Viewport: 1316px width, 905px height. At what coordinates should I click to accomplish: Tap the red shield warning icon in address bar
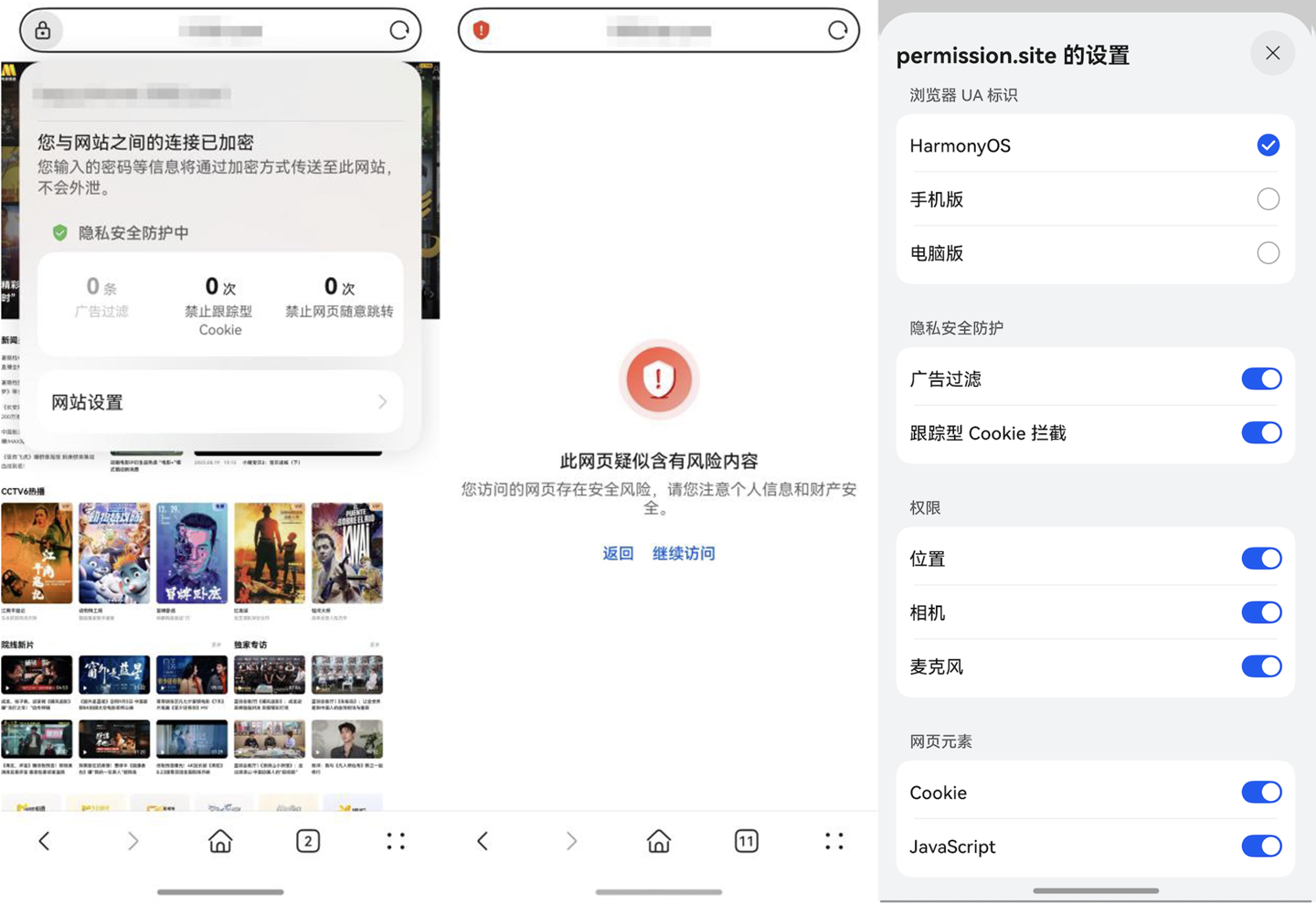pos(482,31)
